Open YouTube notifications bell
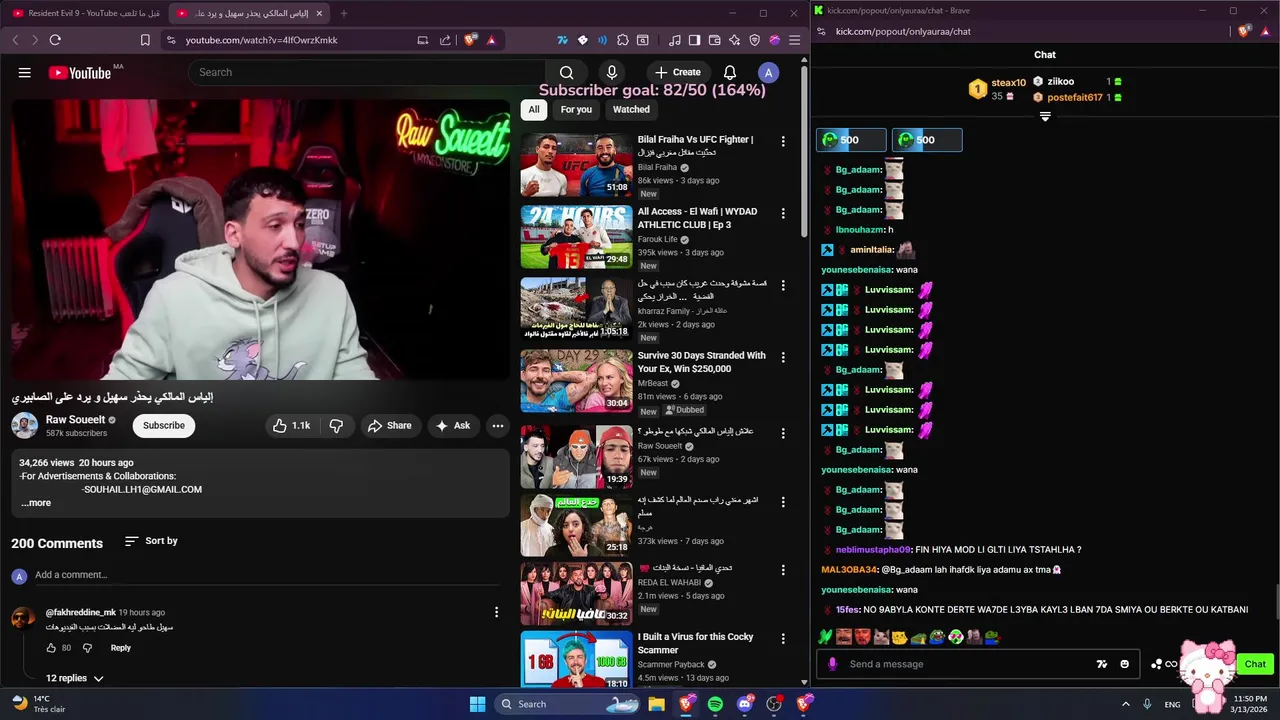Viewport: 1280px width, 720px height. [730, 72]
